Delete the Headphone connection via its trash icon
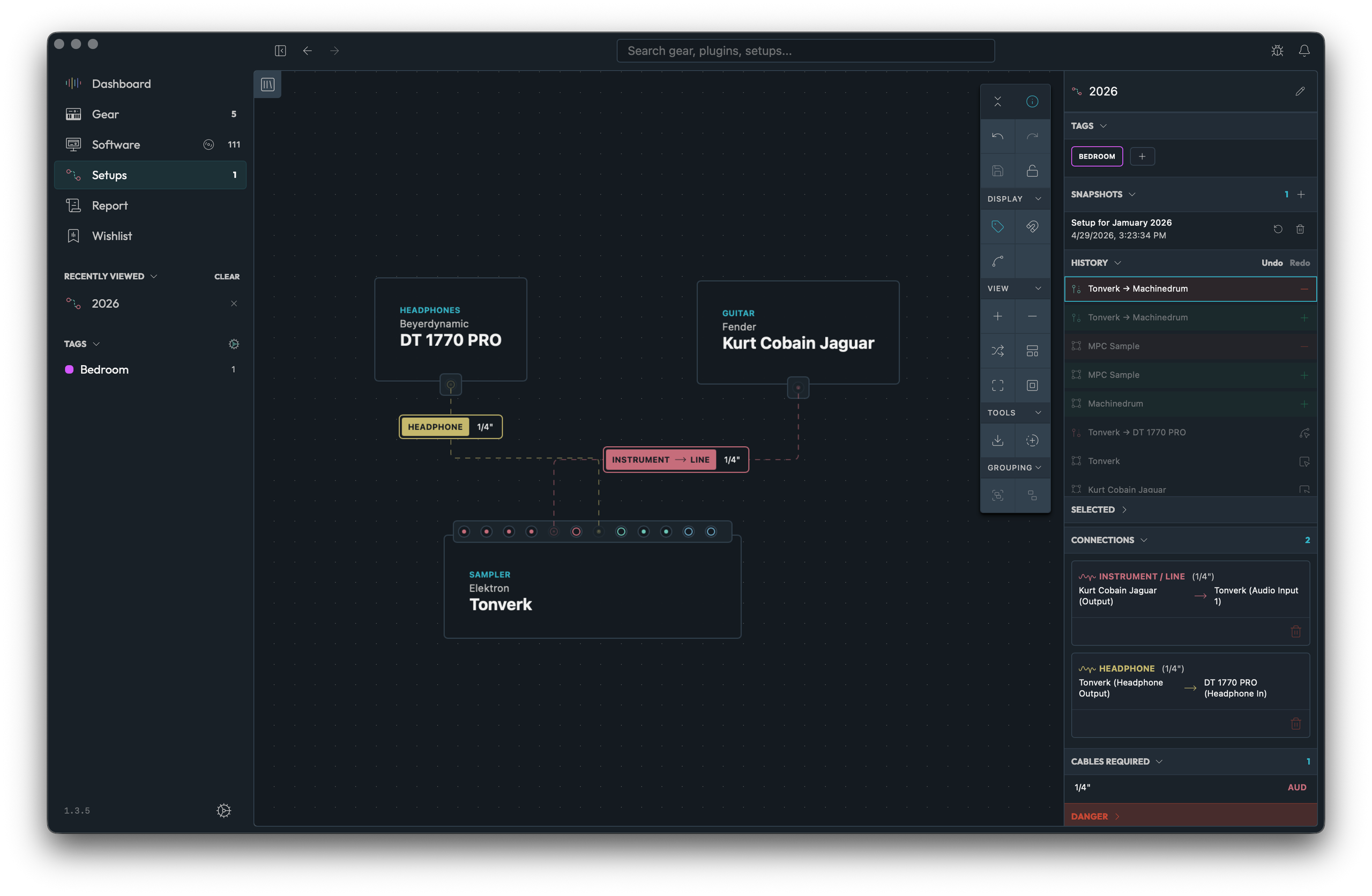The width and height of the screenshot is (1372, 896). pos(1295,723)
